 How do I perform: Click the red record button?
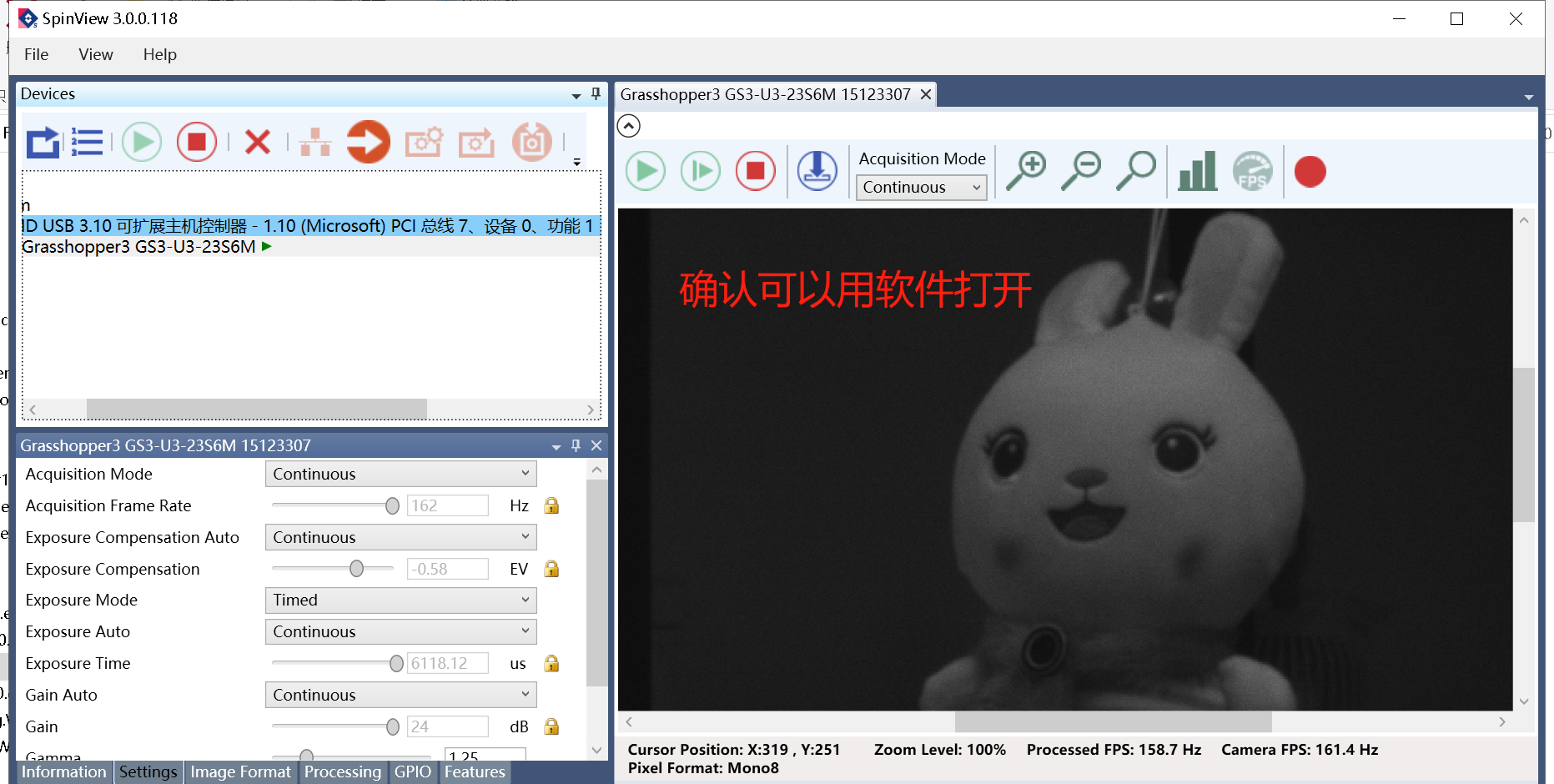(1310, 172)
